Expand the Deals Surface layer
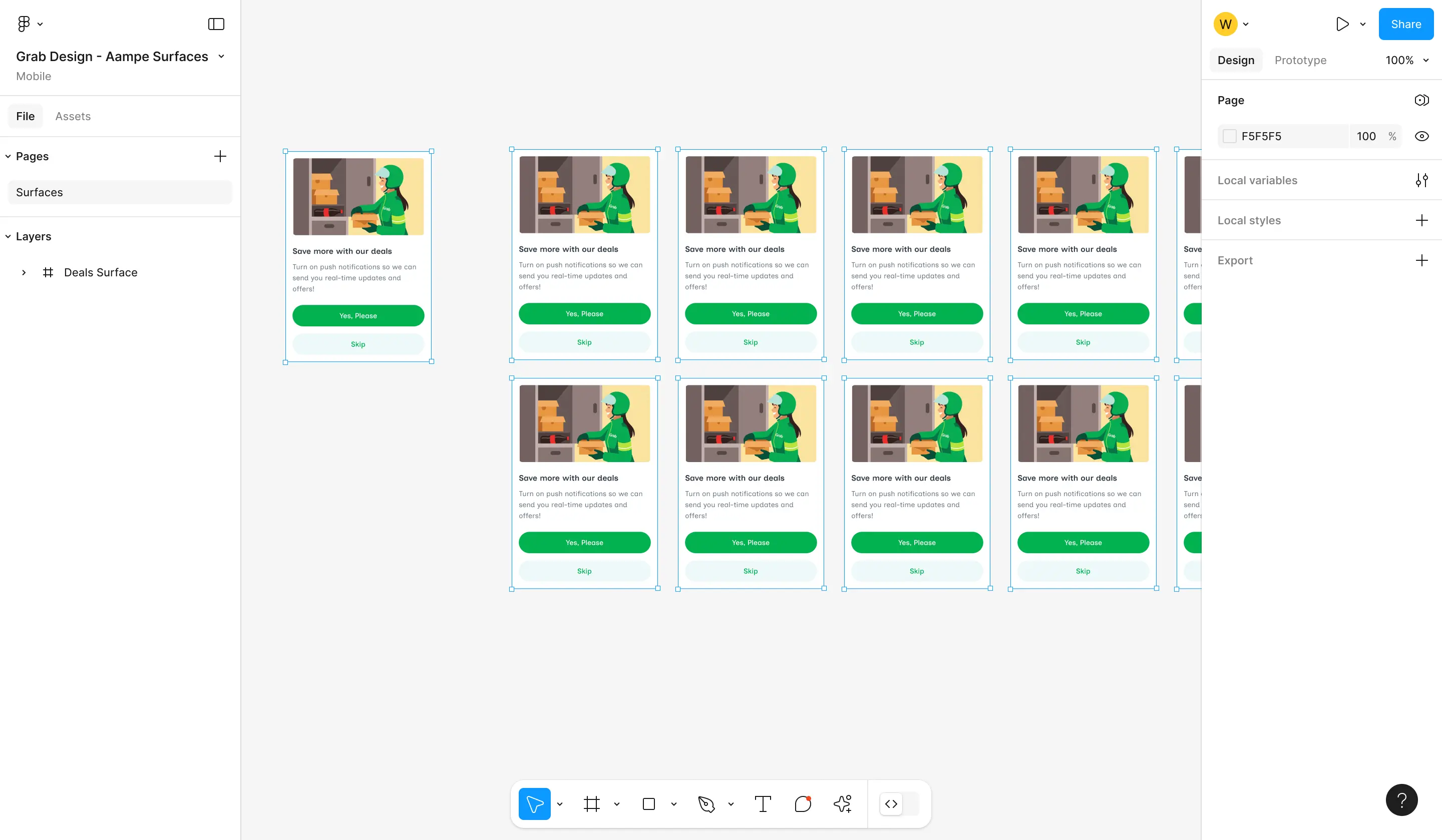Screen dimensions: 1442x840 click(24, 272)
